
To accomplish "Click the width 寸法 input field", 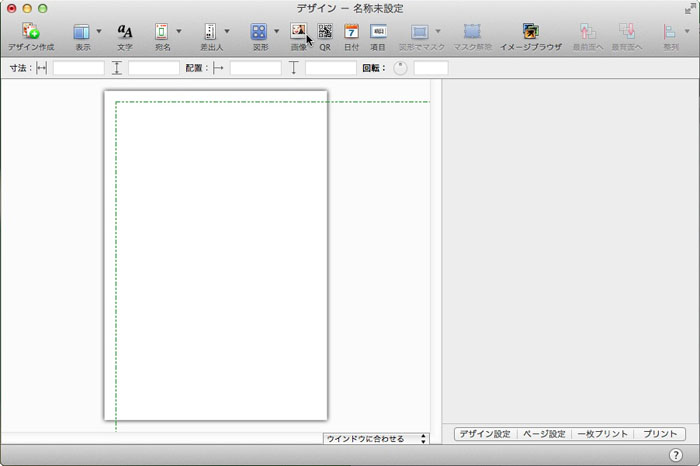I will click(x=78, y=68).
